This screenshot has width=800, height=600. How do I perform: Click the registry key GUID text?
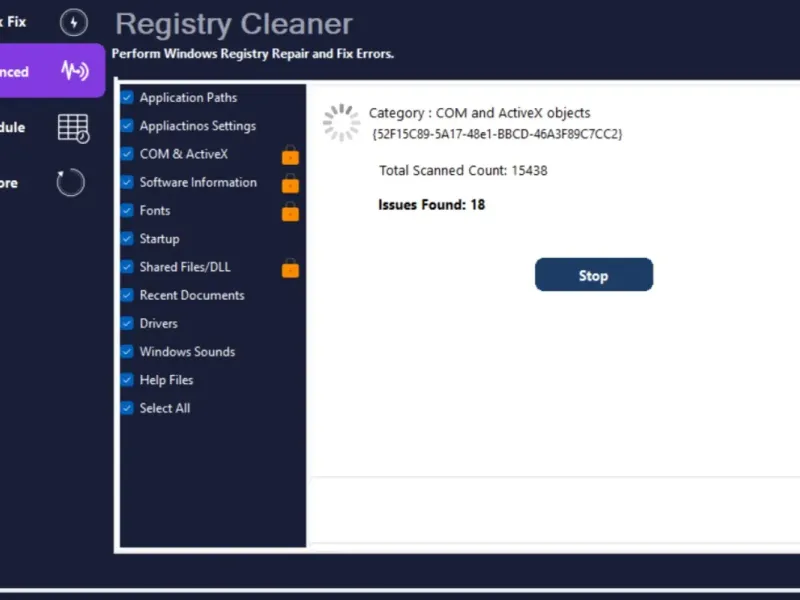point(497,134)
